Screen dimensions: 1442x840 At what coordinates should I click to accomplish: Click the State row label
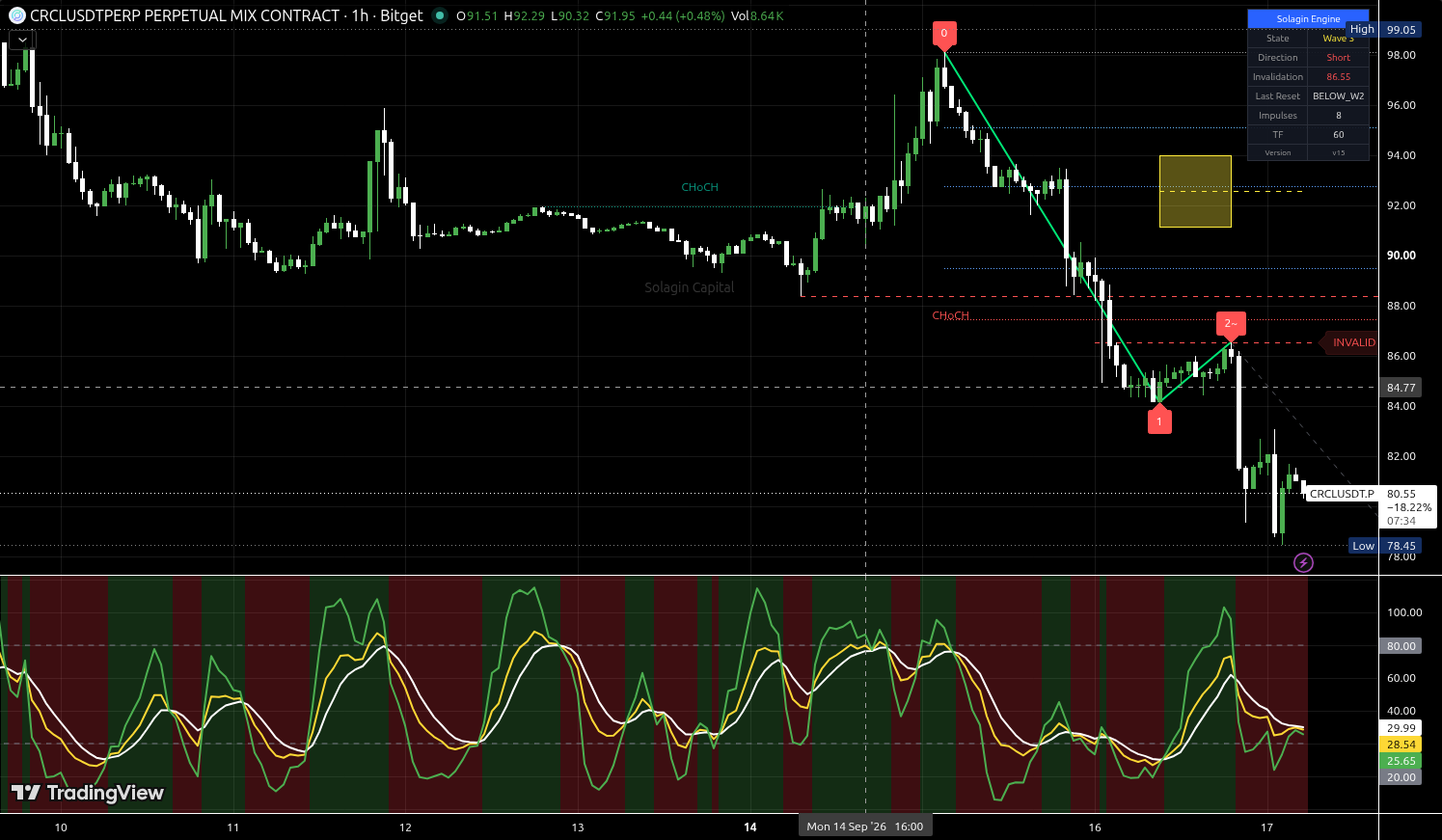click(1277, 39)
